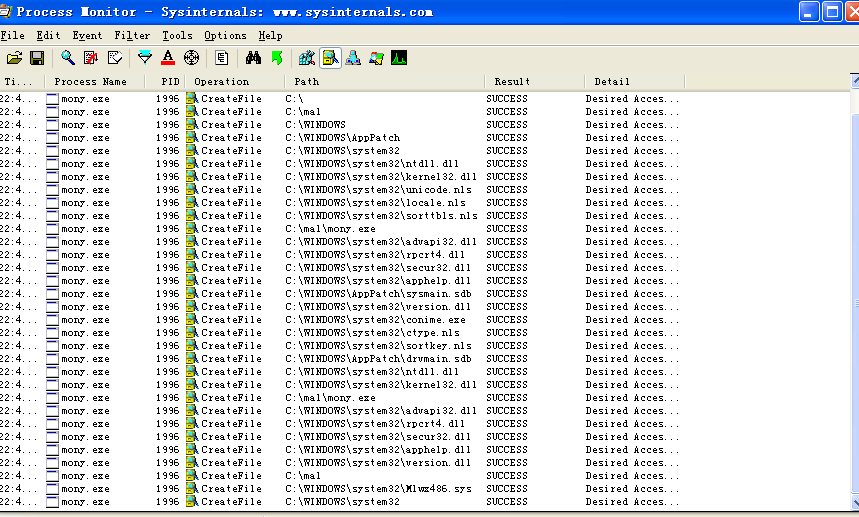
Task: Clear the display with the eraser icon
Action: (x=114, y=58)
